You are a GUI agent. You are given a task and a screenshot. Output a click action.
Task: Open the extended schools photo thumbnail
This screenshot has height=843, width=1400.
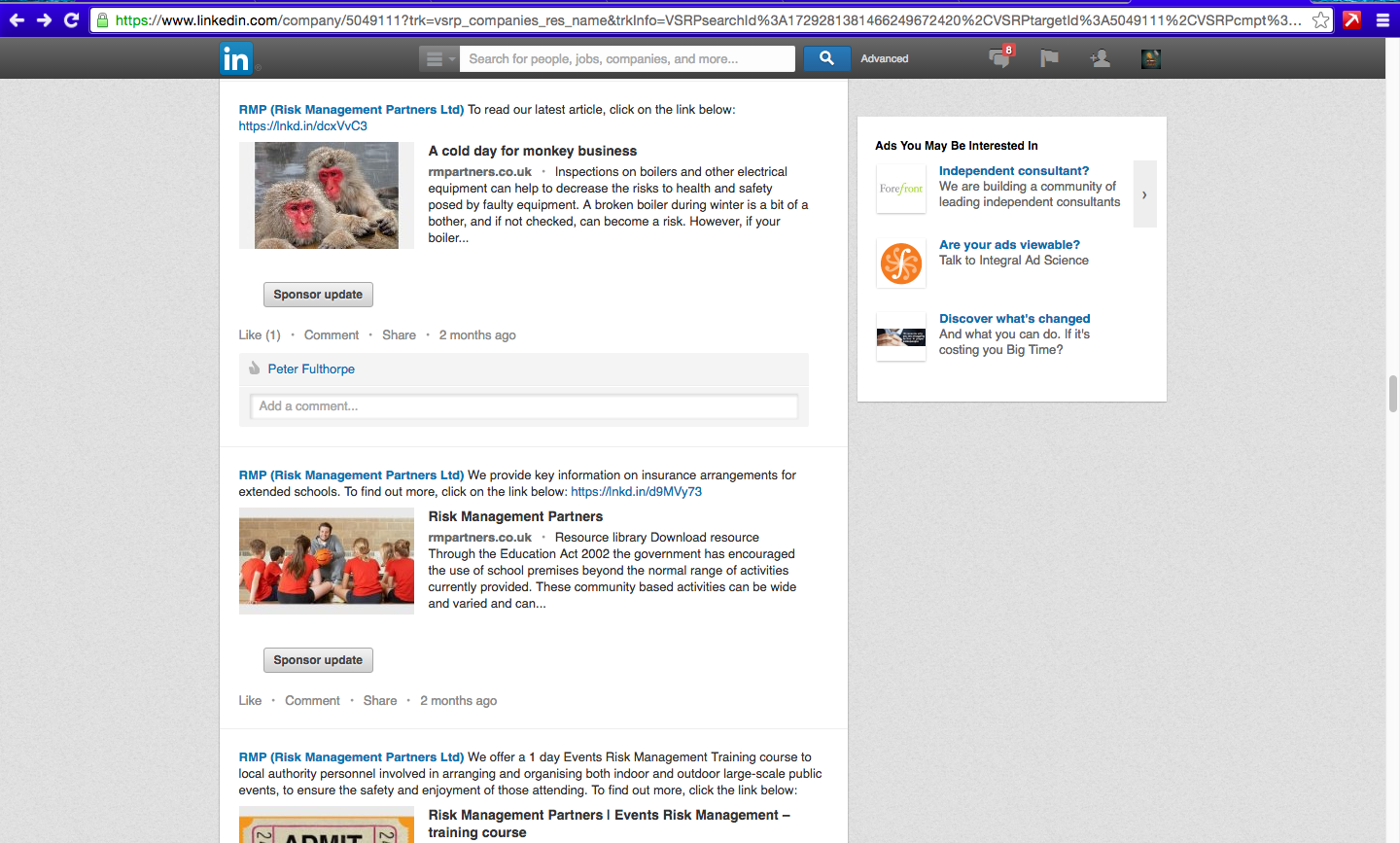coord(327,561)
